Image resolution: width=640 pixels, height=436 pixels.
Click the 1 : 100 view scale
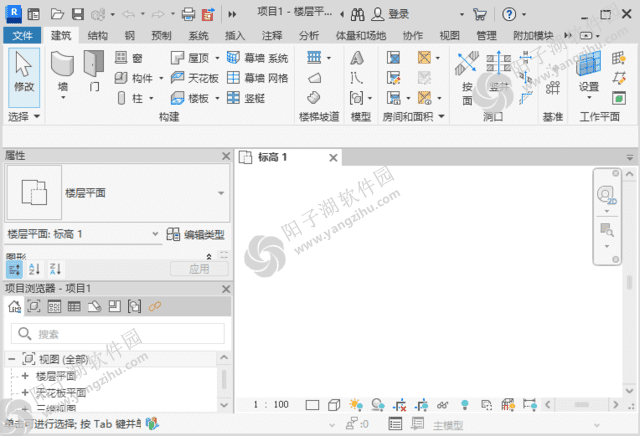pos(271,405)
